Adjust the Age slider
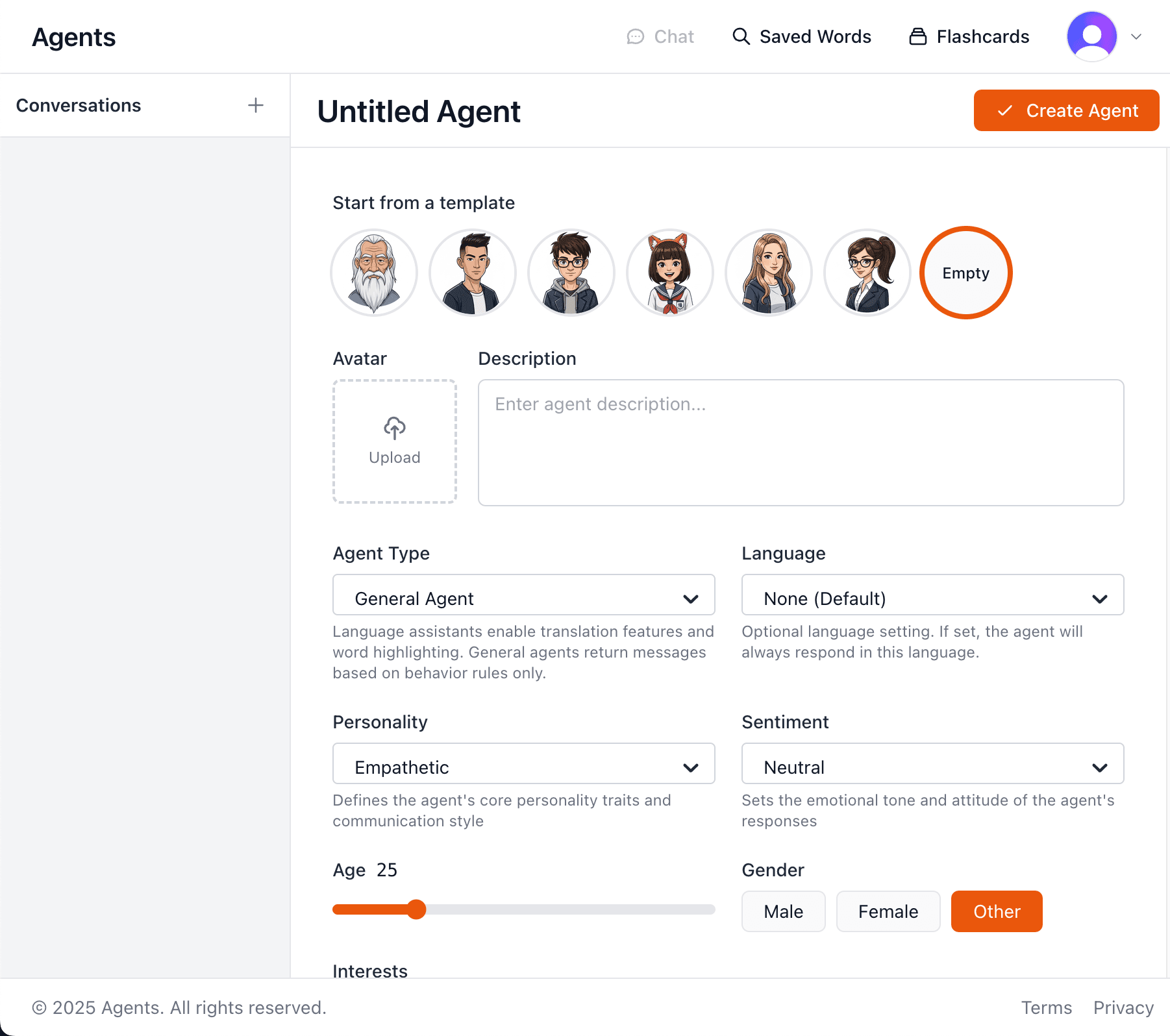 tap(417, 909)
